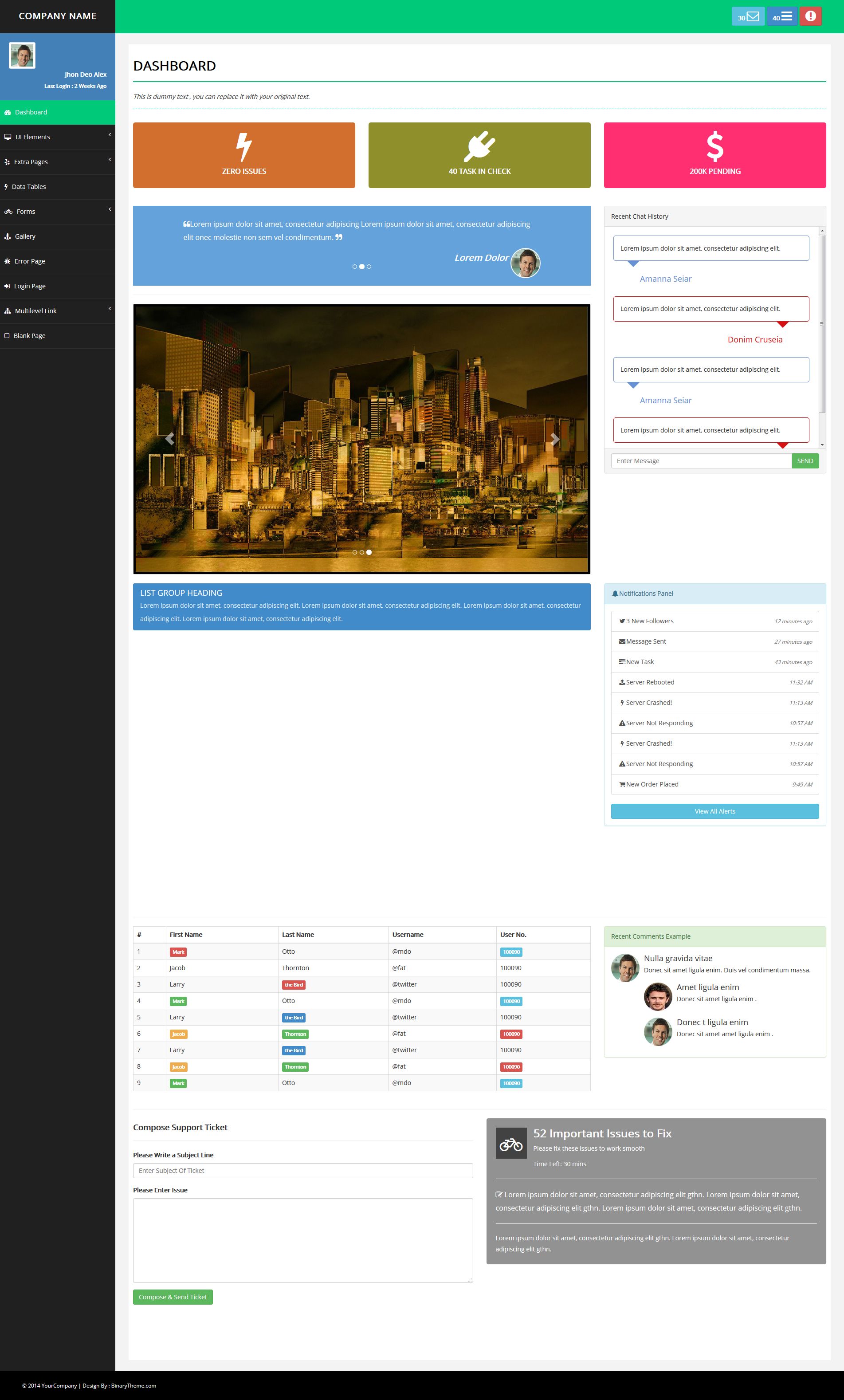
Task: Click the Server Not Responding 10:57 AM first entry
Action: tap(714, 724)
